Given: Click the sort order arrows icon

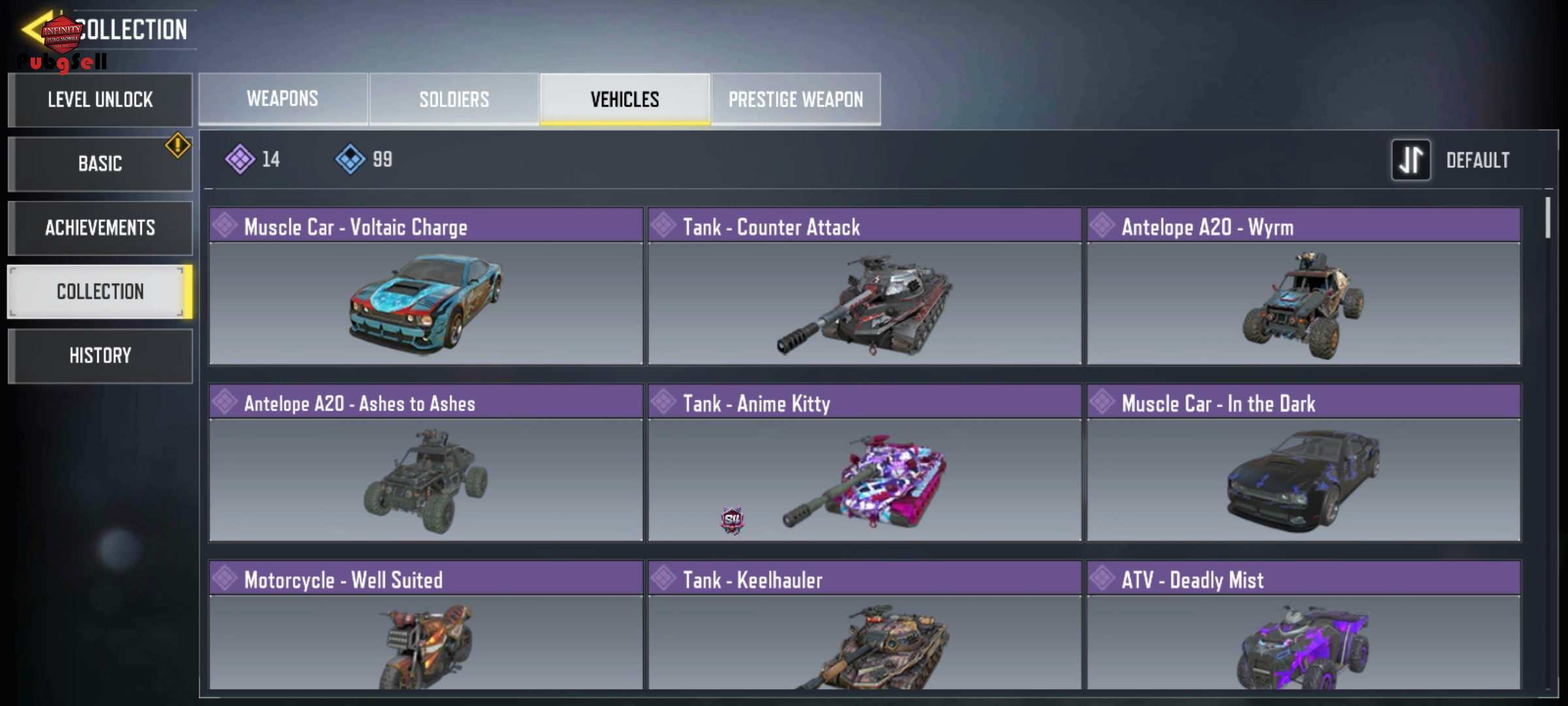Looking at the screenshot, I should coord(1411,160).
